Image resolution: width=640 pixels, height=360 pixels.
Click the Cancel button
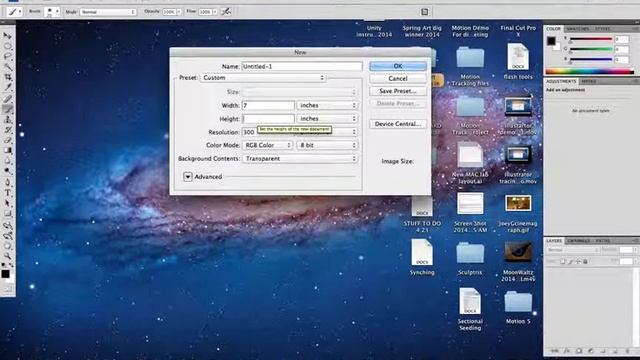[x=398, y=78]
